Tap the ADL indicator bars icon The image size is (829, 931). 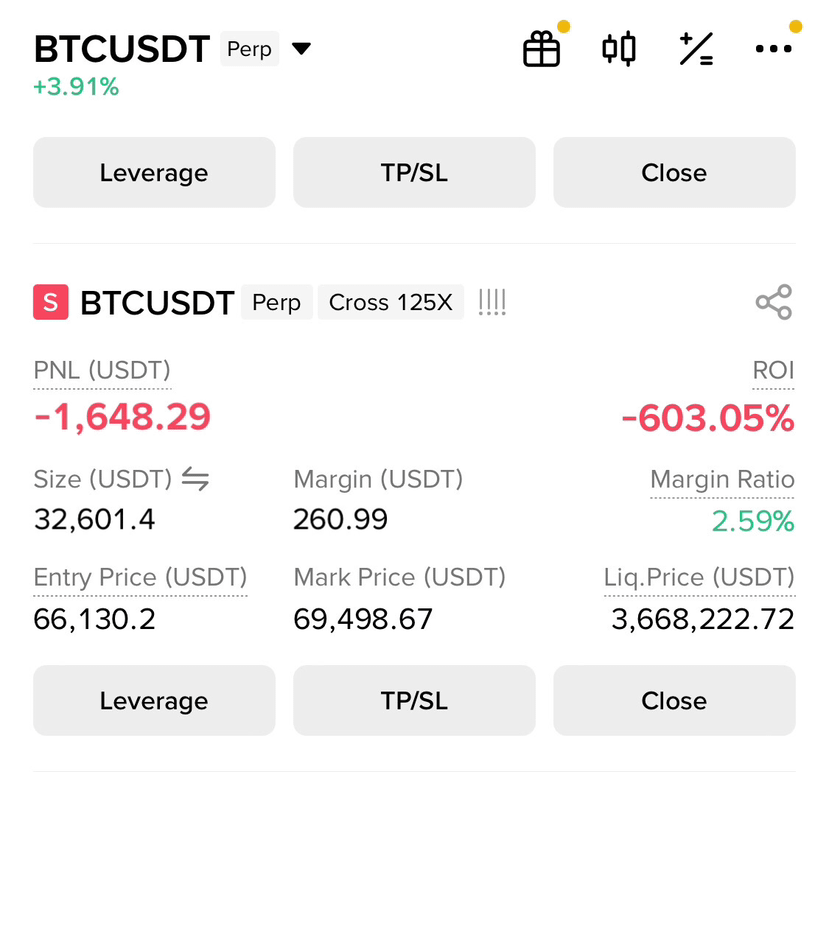[x=492, y=302]
